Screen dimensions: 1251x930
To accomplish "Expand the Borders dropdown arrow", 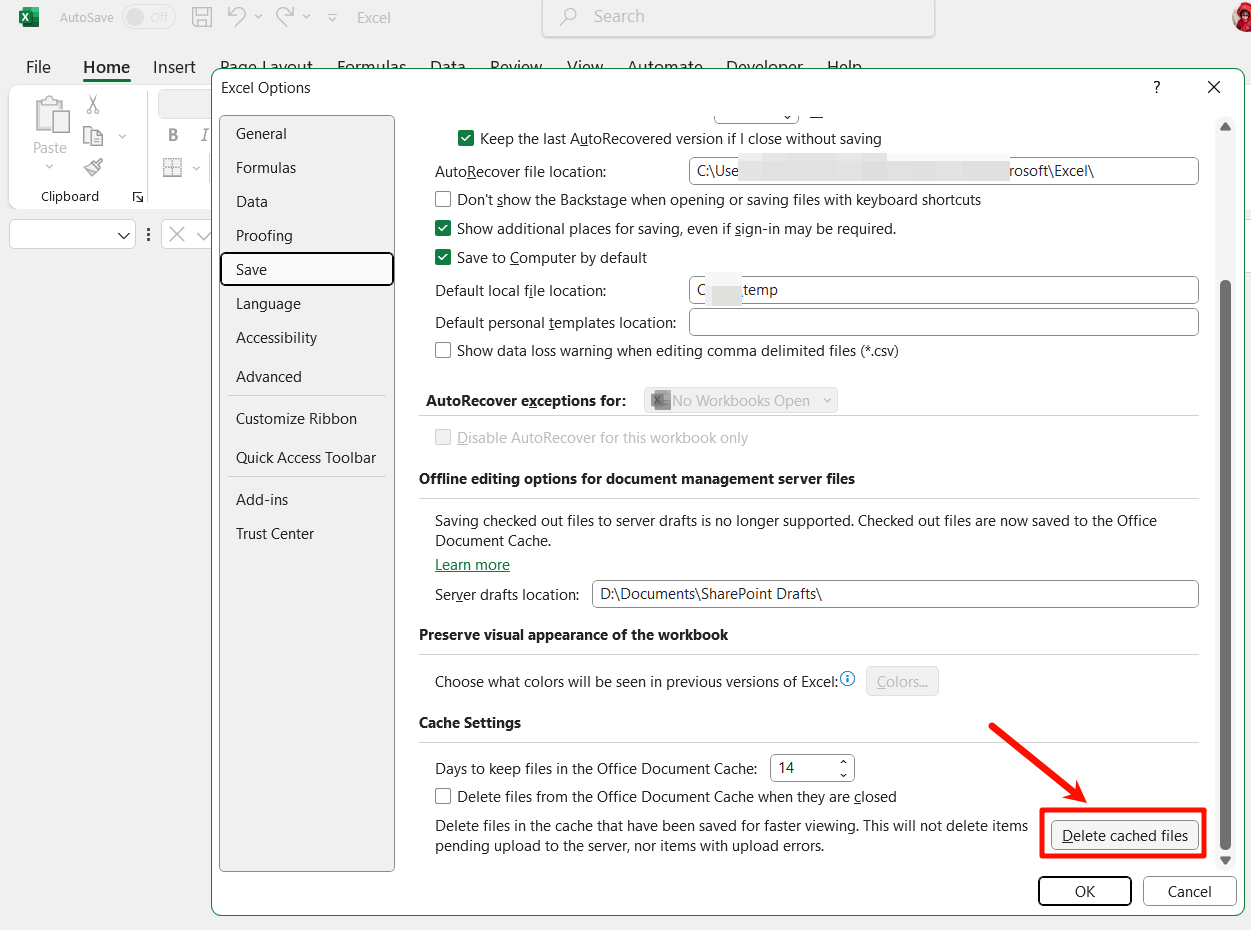I will [196, 168].
